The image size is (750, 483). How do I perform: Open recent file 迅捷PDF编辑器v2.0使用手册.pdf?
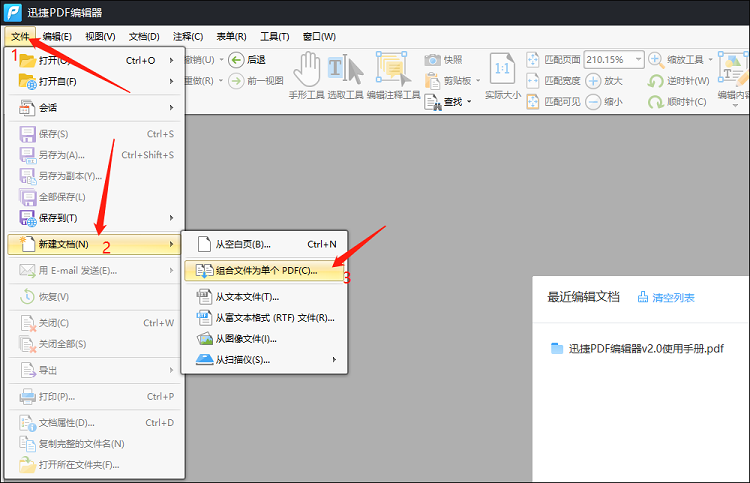pyautogui.click(x=646, y=349)
